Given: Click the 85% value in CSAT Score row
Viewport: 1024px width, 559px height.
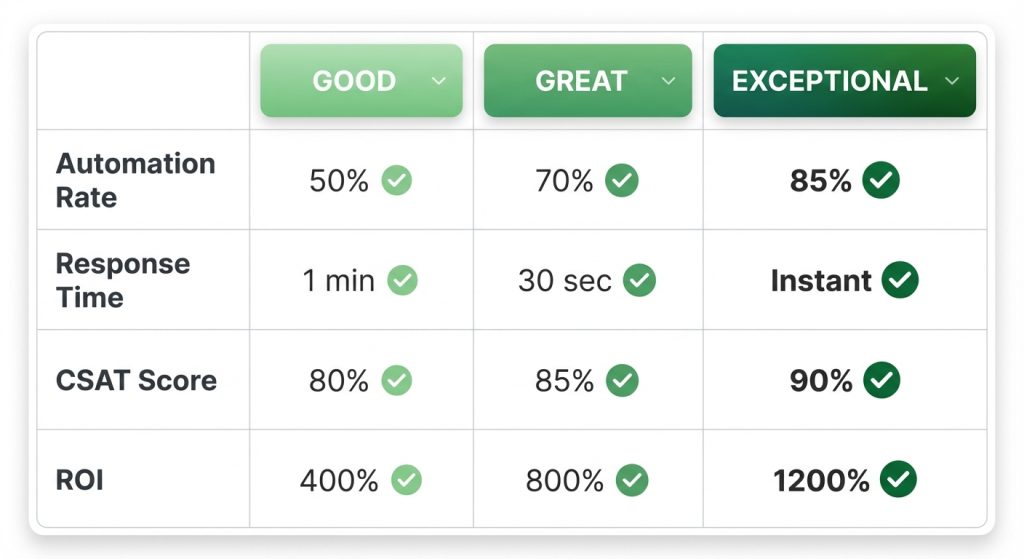Looking at the screenshot, I should coord(565,380).
